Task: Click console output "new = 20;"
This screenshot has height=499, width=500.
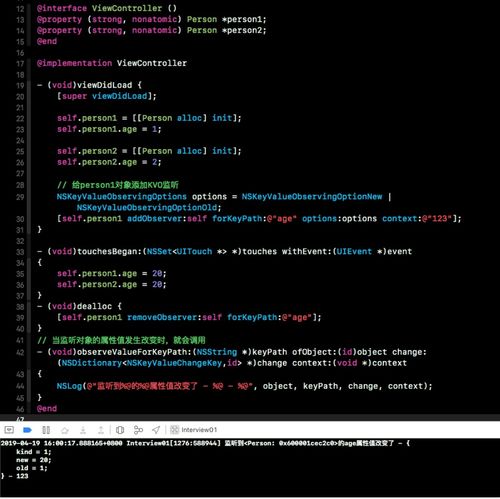Action: click(34, 460)
